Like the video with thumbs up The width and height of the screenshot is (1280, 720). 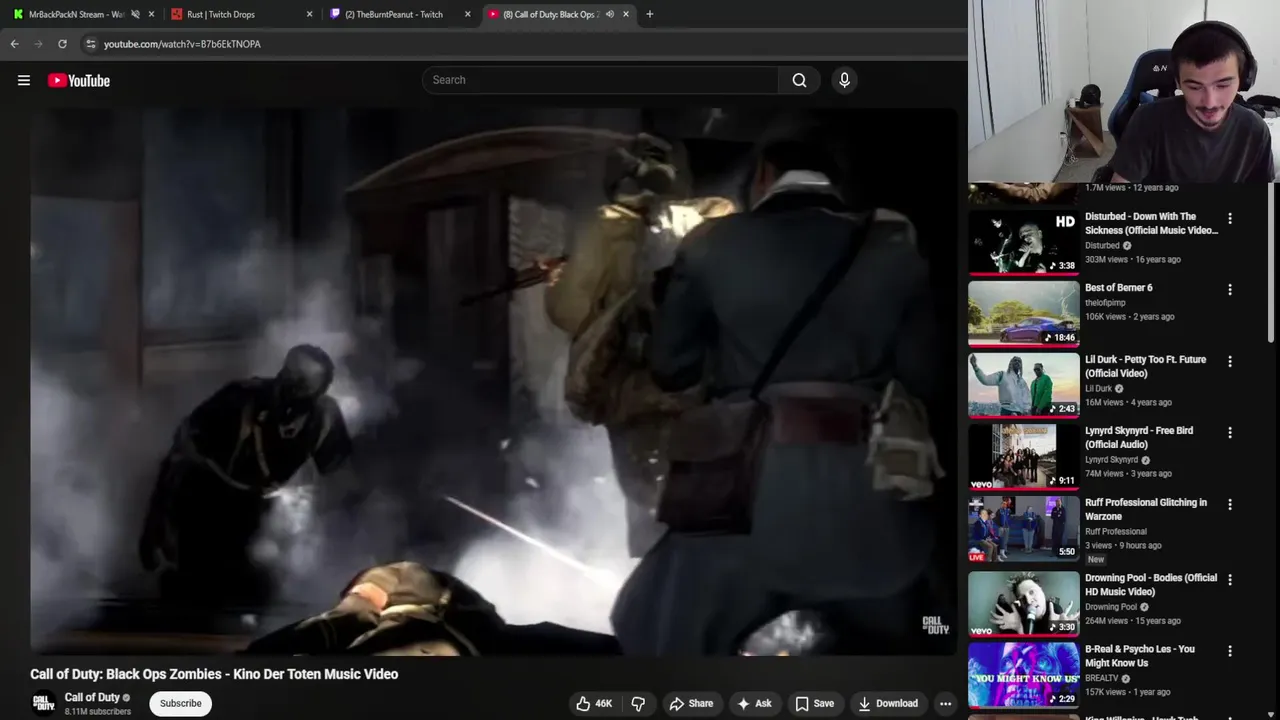(593, 704)
